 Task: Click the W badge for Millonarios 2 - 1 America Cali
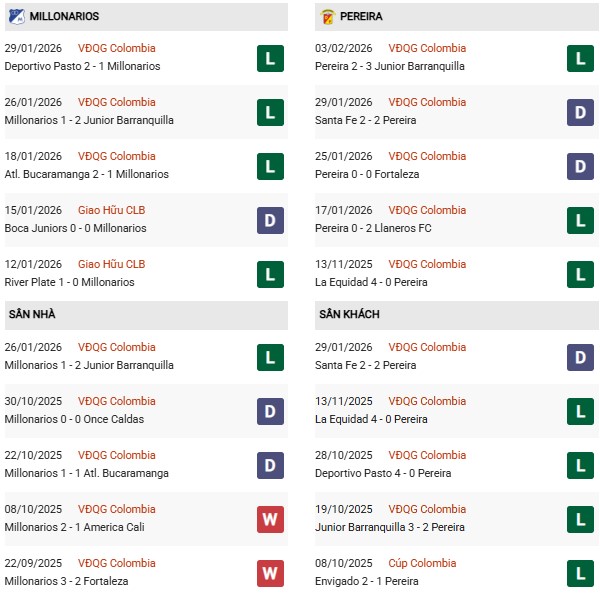(270, 519)
